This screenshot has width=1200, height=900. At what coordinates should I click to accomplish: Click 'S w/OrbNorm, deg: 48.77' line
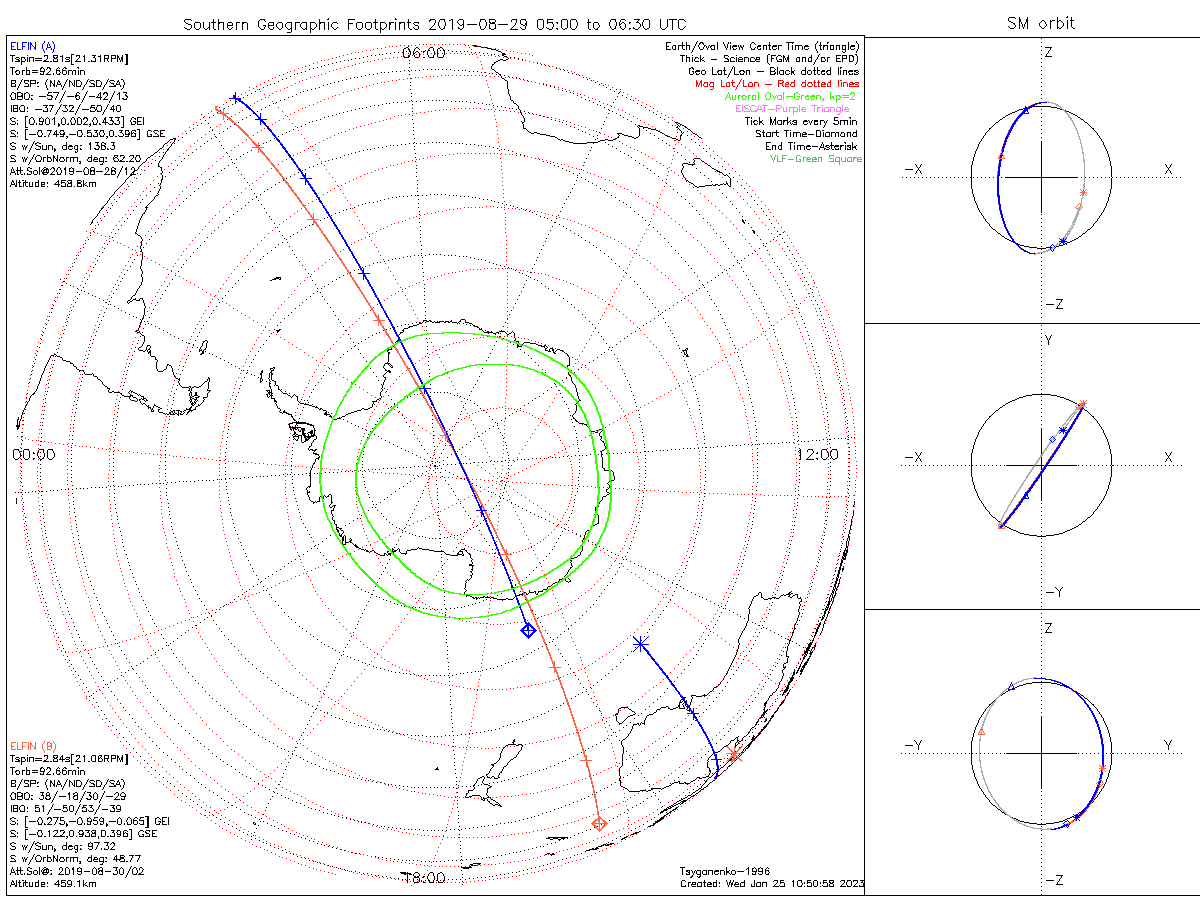click(75, 858)
